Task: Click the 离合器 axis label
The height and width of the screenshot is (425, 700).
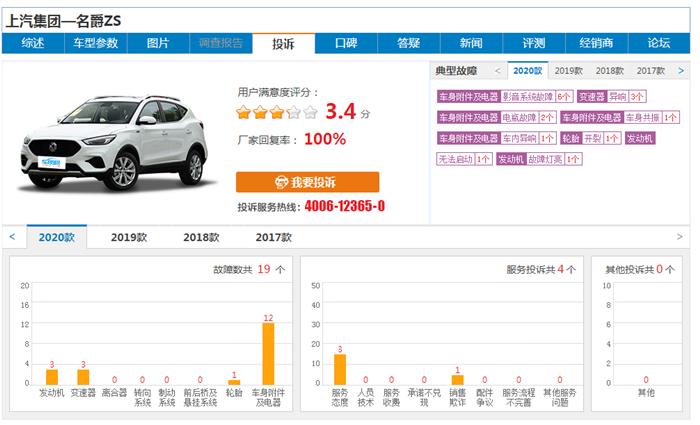Action: 115,393
